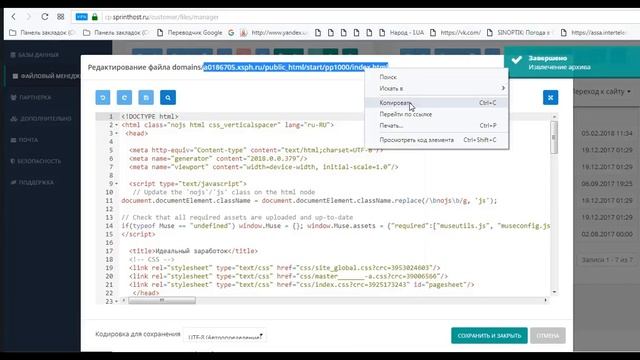Click the vertical scrollbar down arrow
Viewport: 640px width, 360px height.
pyautogui.click(x=554, y=292)
